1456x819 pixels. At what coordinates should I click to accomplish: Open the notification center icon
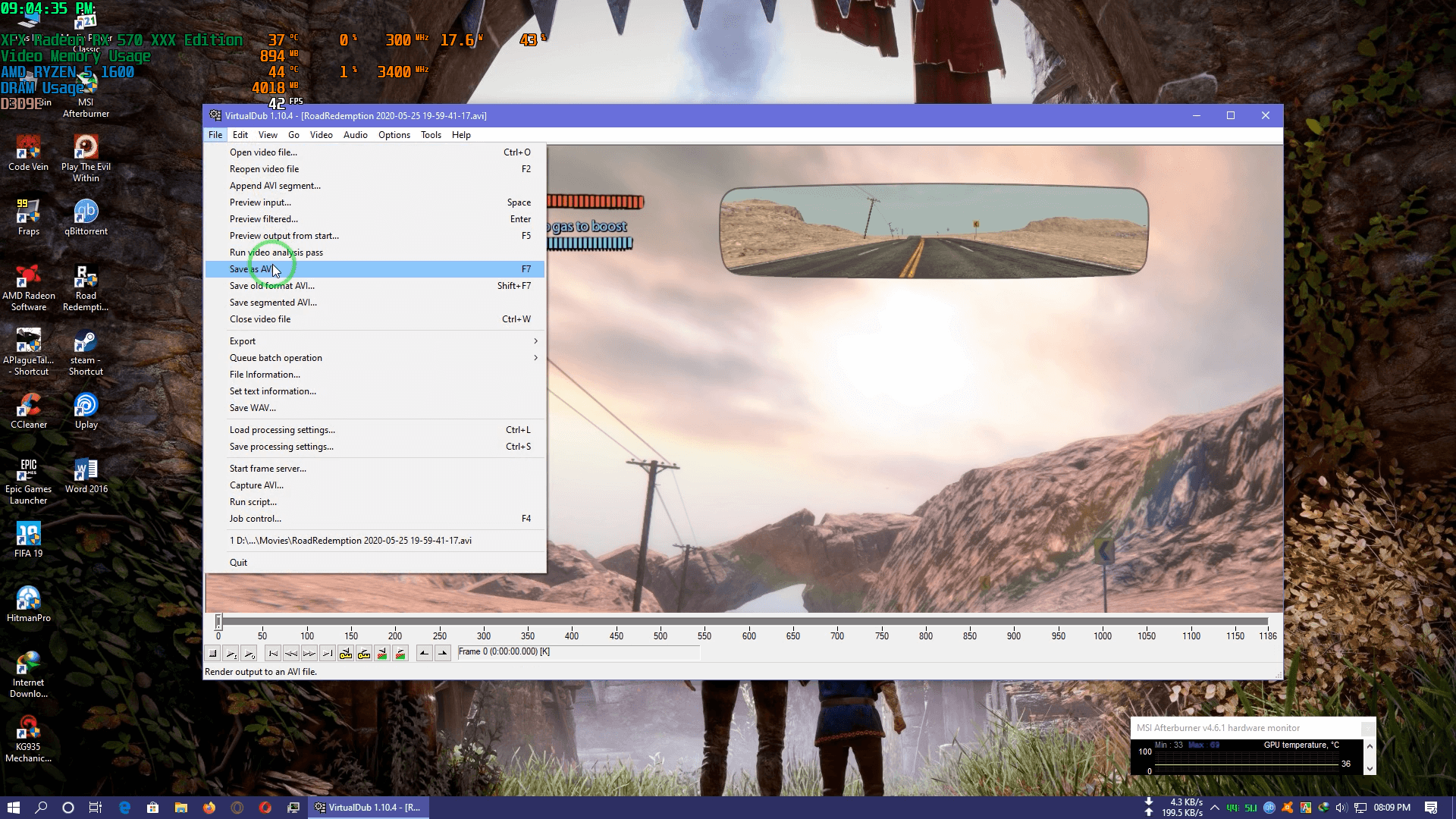coord(1431,808)
